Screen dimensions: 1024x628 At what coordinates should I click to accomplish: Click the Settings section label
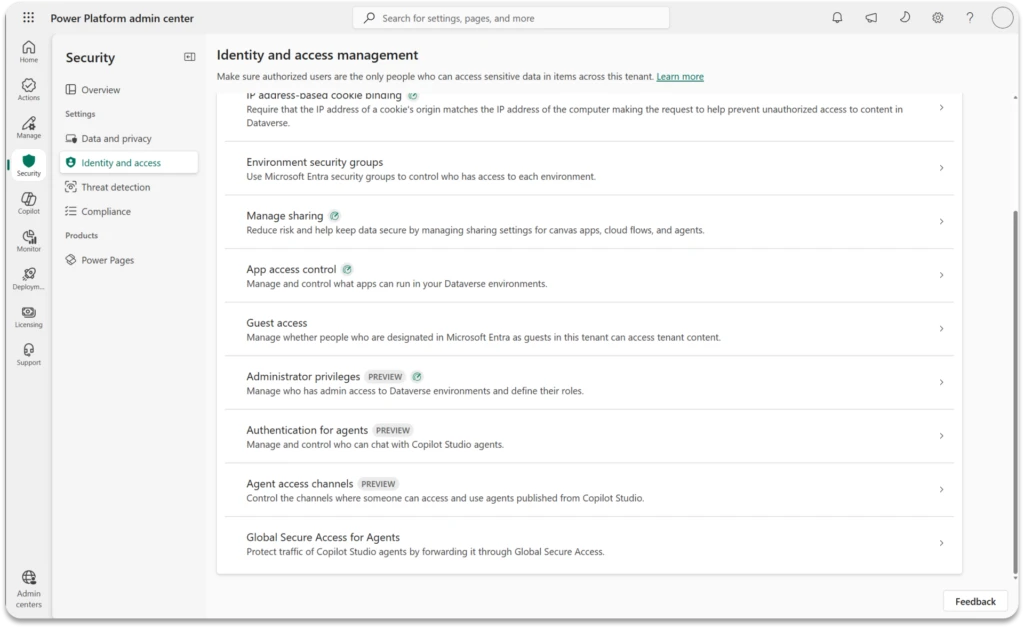80,114
